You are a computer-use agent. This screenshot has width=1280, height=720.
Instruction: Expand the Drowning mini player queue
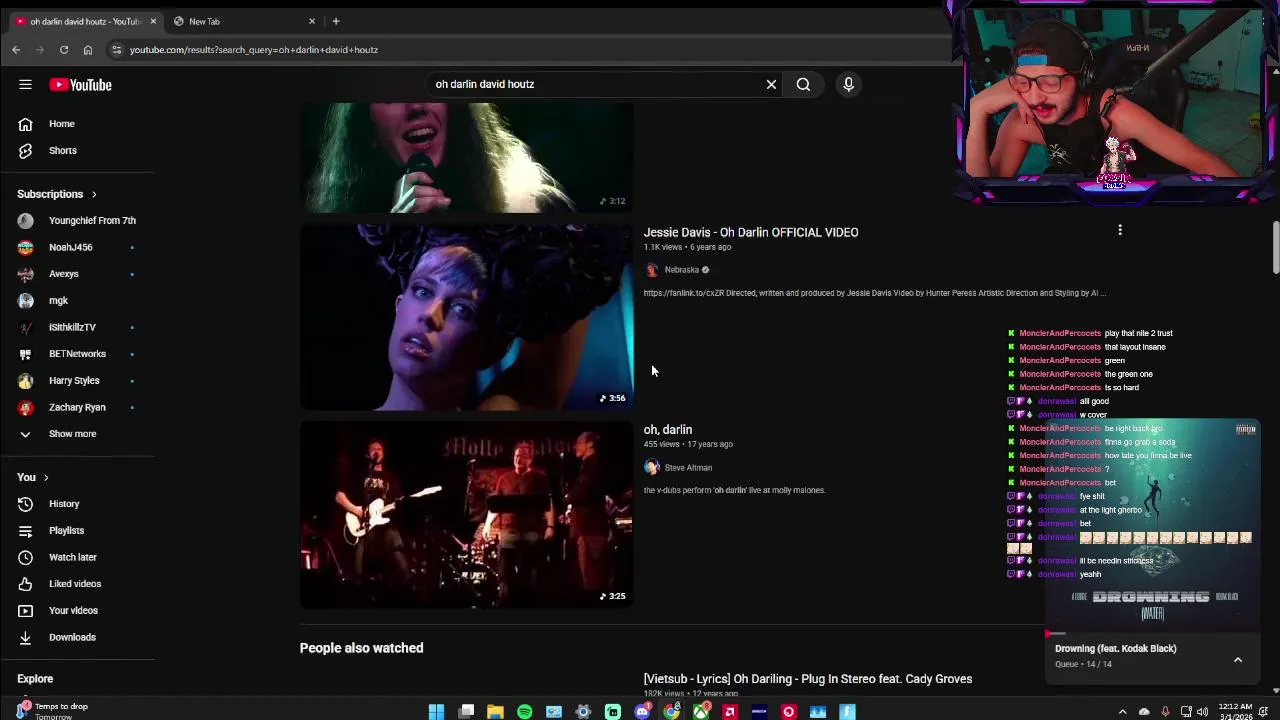point(1238,660)
